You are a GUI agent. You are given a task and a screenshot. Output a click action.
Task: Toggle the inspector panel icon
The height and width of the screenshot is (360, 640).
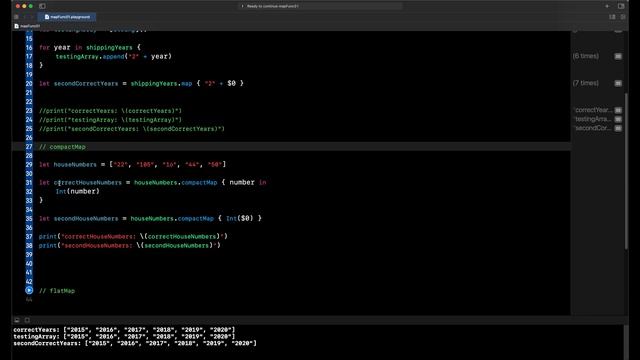point(621,6)
